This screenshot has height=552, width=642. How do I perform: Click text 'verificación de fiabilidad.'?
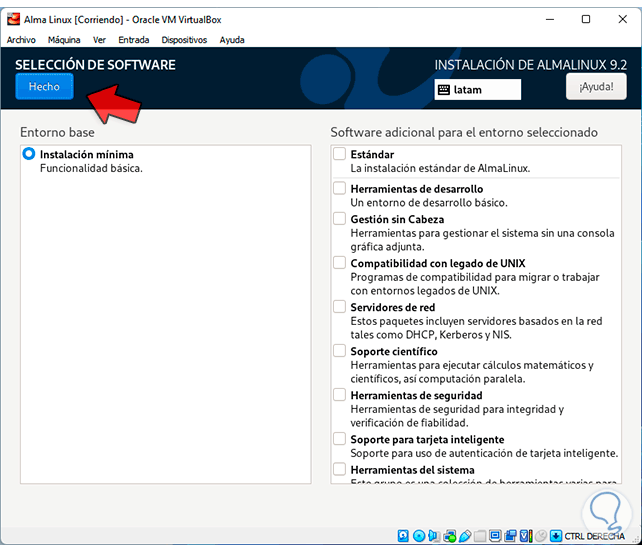tap(409, 423)
